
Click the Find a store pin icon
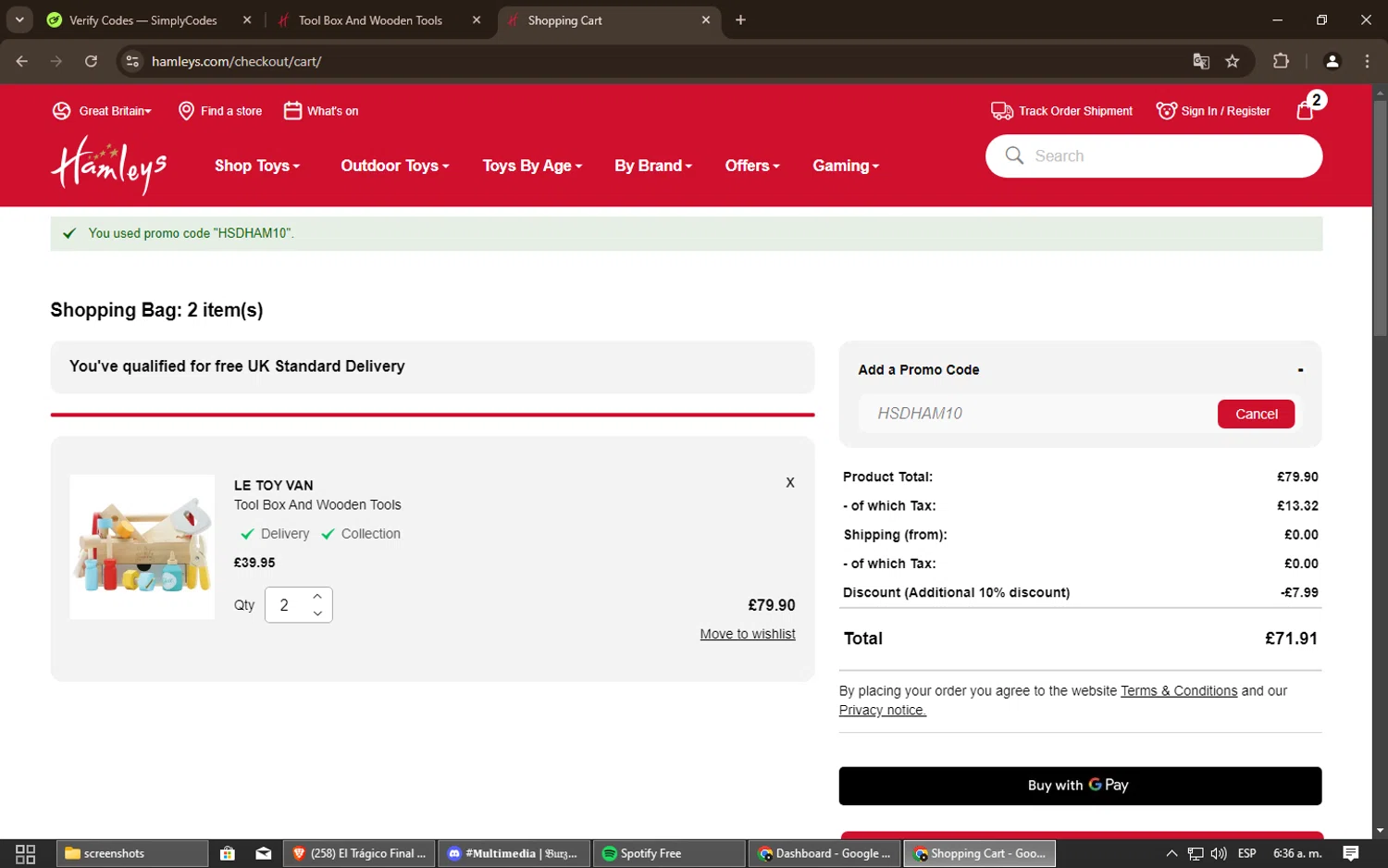[x=186, y=111]
